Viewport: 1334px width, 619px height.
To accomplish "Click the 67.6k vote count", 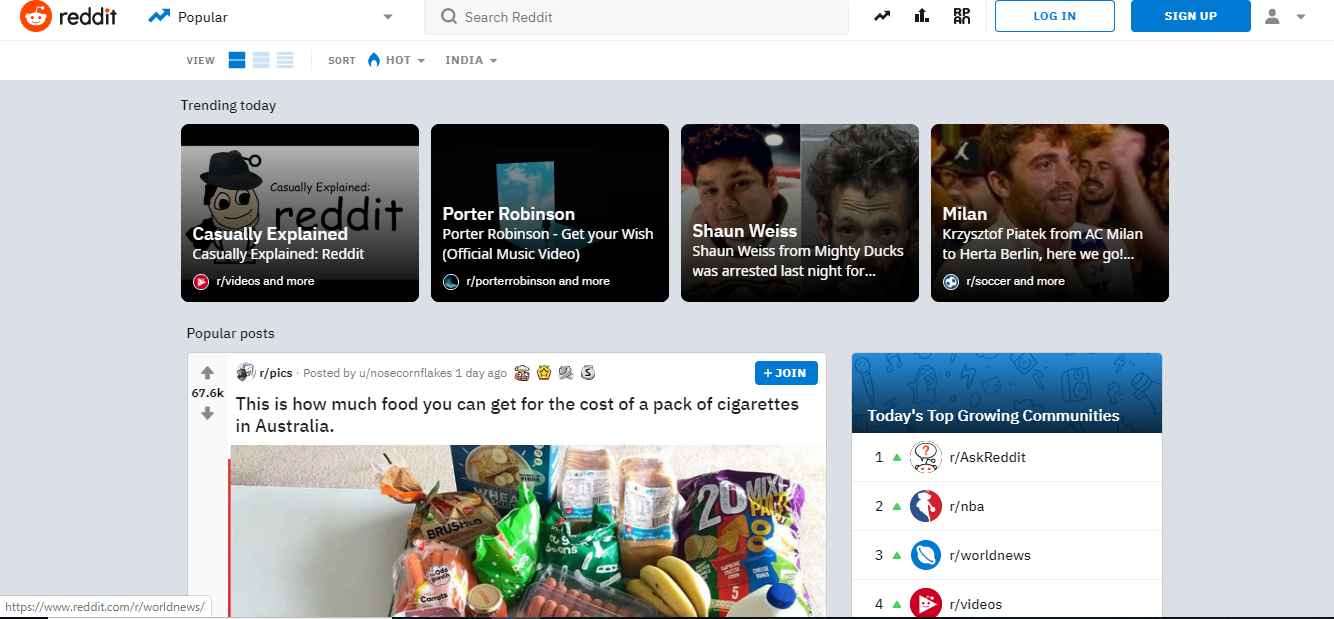I will click(x=207, y=393).
